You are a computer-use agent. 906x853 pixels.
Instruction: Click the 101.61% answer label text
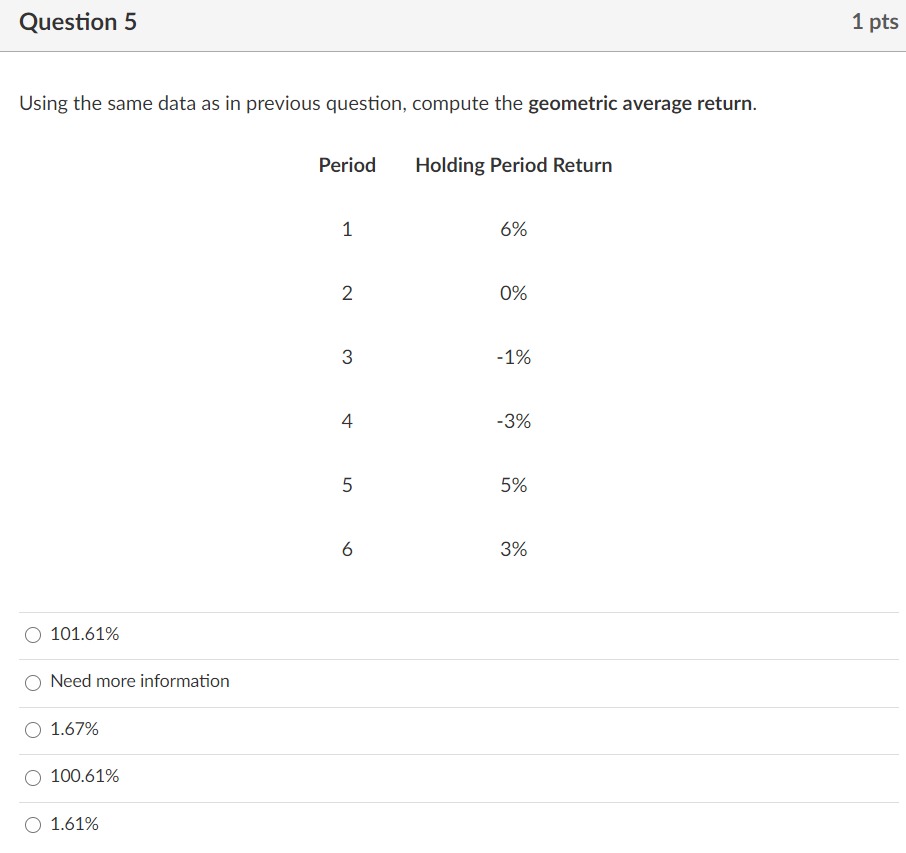[85, 634]
